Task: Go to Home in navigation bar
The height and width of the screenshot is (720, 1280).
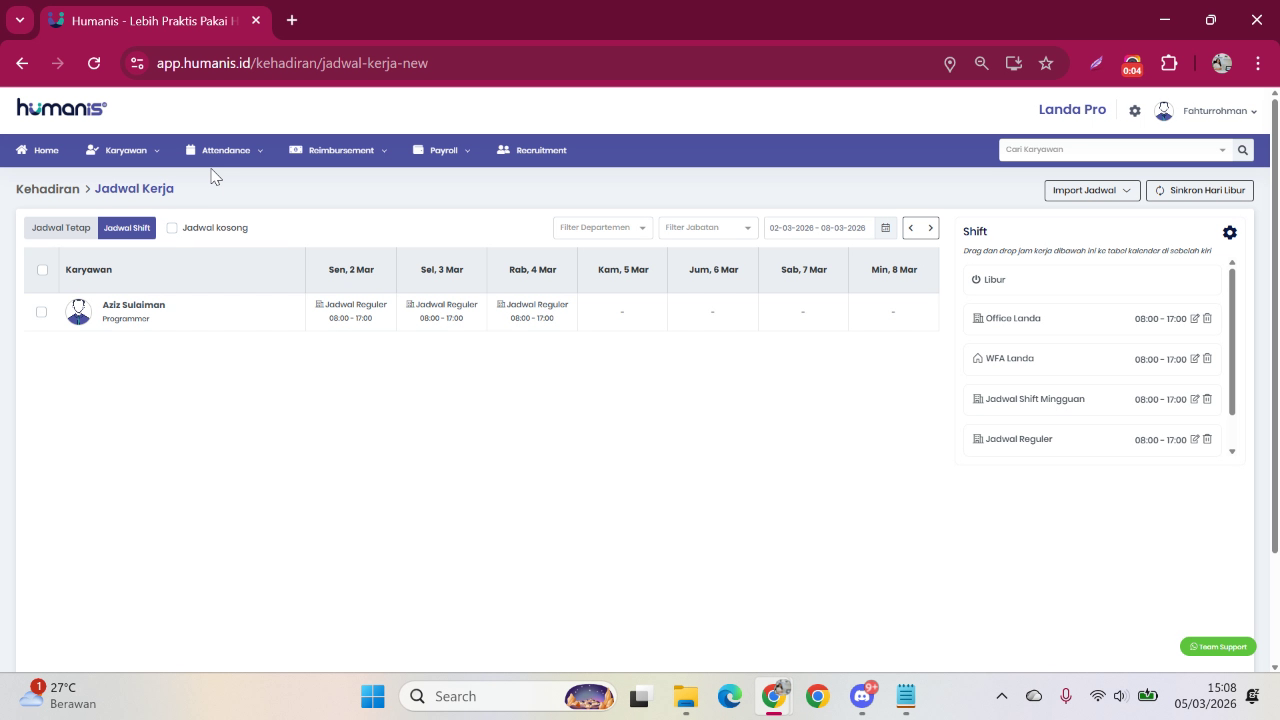Action: point(37,150)
